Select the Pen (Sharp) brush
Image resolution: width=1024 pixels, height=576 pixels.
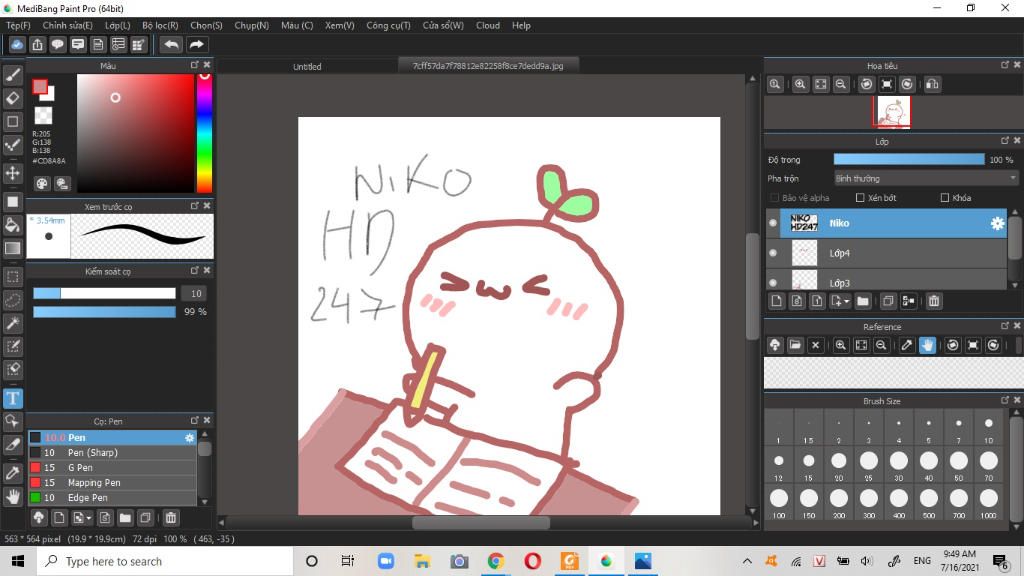point(112,453)
